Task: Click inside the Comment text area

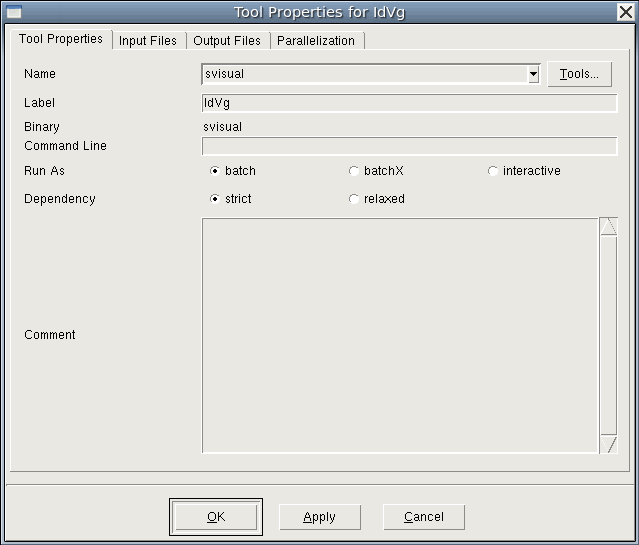Action: [400, 335]
